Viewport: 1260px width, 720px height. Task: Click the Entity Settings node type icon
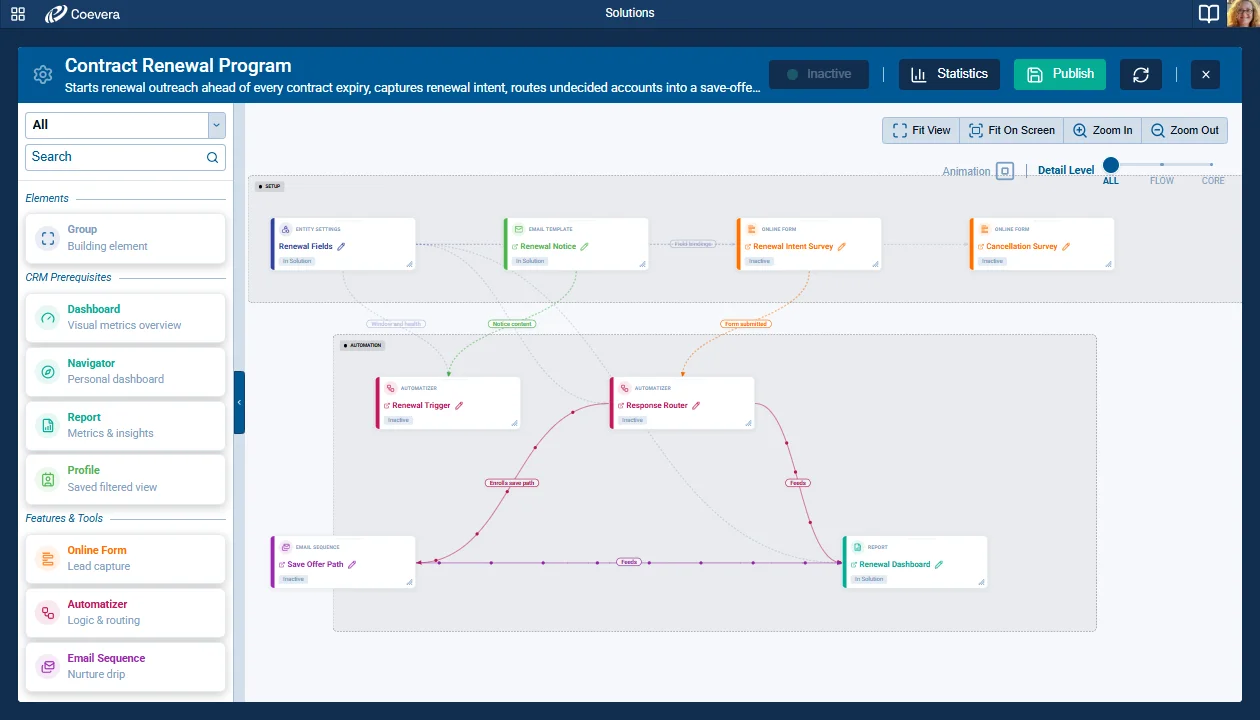click(x=285, y=229)
